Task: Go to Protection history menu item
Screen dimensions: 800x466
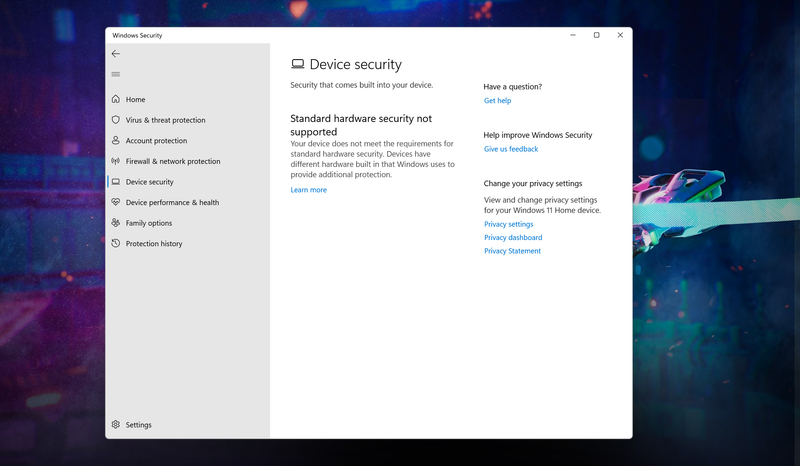Action: 154,244
